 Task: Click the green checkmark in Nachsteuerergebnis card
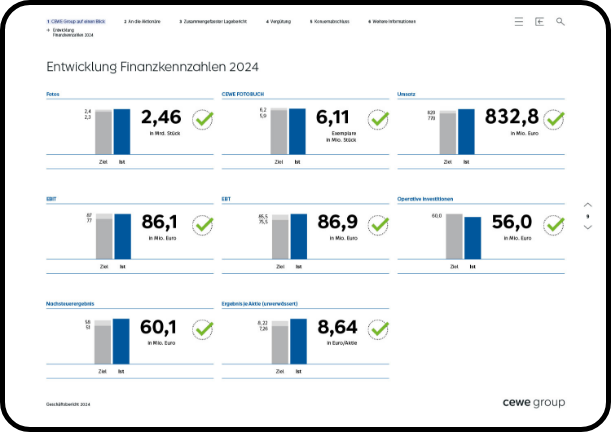coord(203,330)
